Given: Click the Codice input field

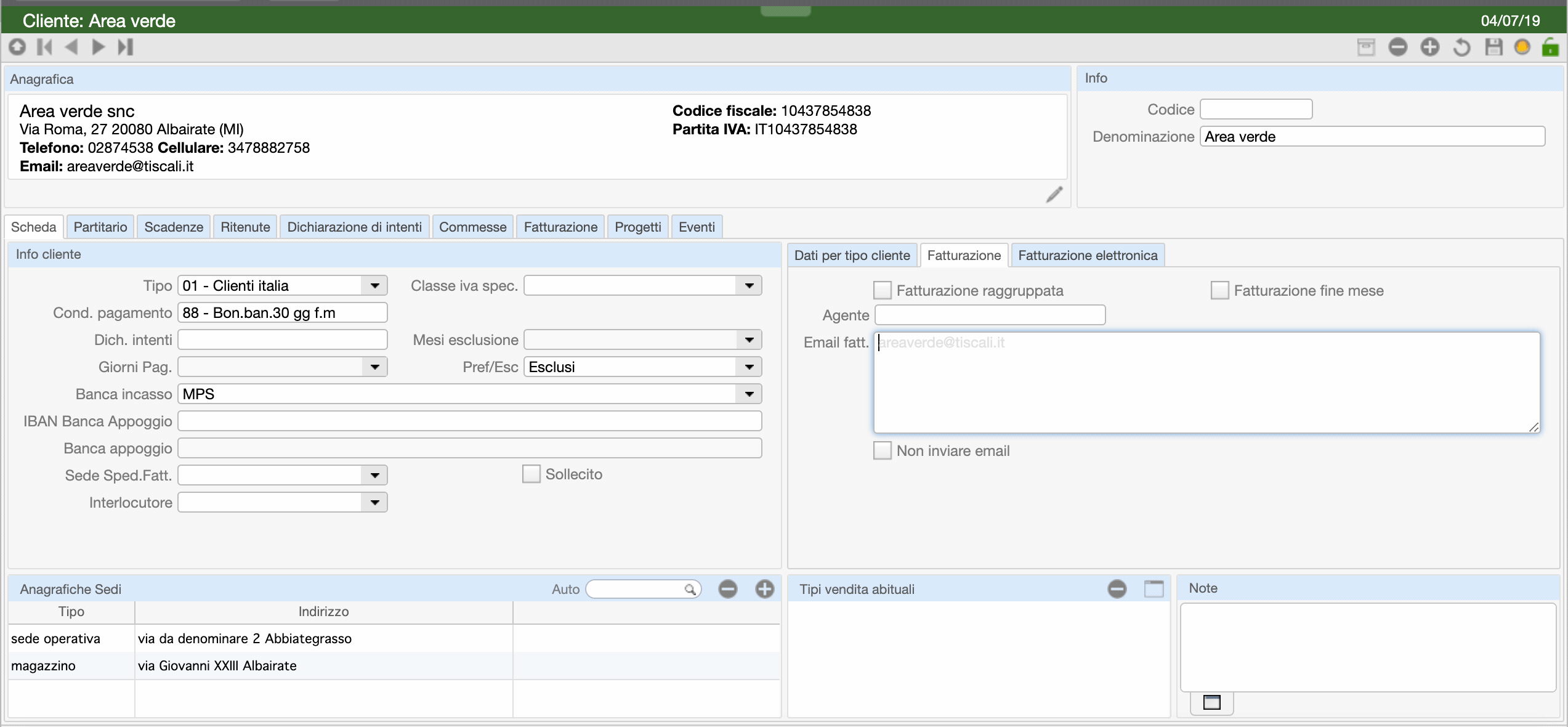Looking at the screenshot, I should pyautogui.click(x=1256, y=109).
